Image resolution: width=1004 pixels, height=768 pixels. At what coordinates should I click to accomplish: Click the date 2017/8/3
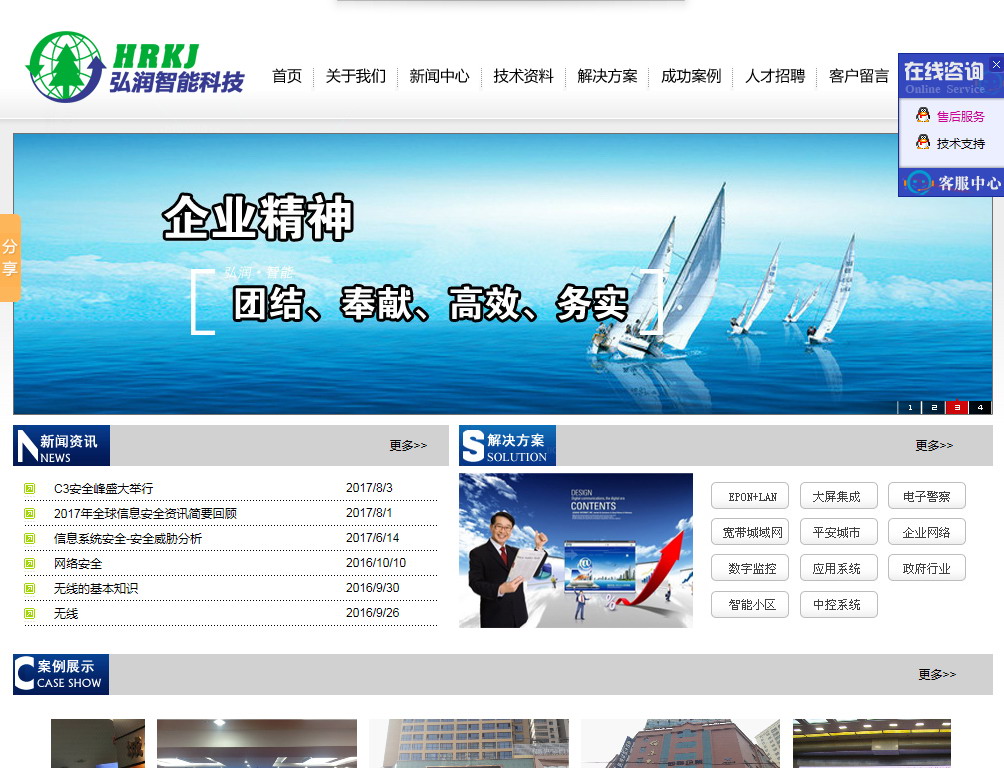[x=369, y=488]
